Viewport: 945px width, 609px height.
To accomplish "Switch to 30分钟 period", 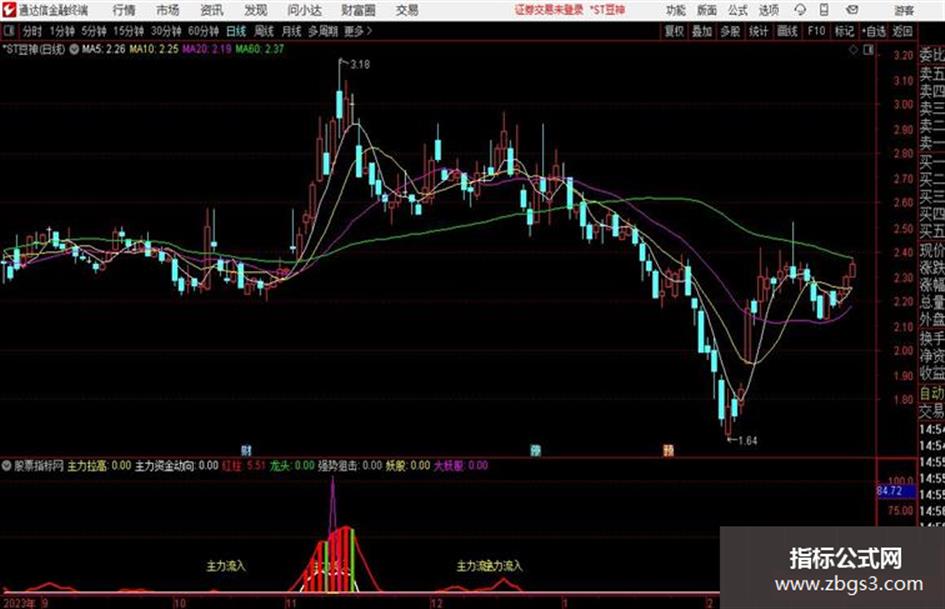I will (x=166, y=31).
